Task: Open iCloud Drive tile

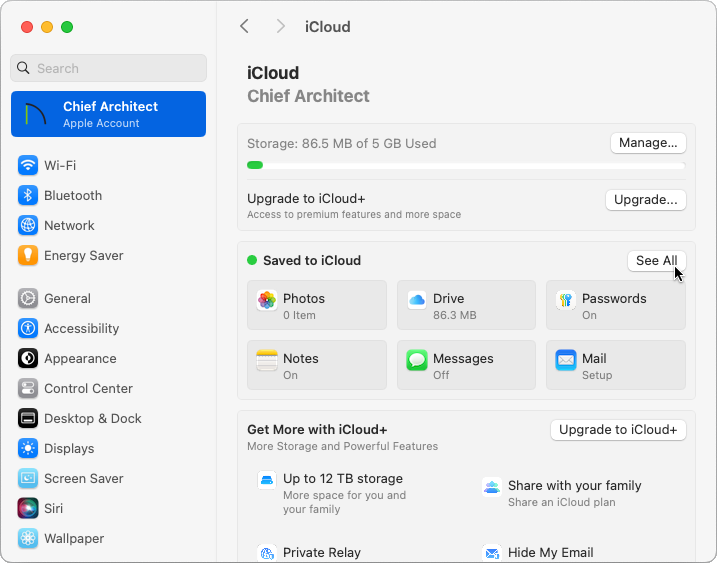Action: (466, 305)
